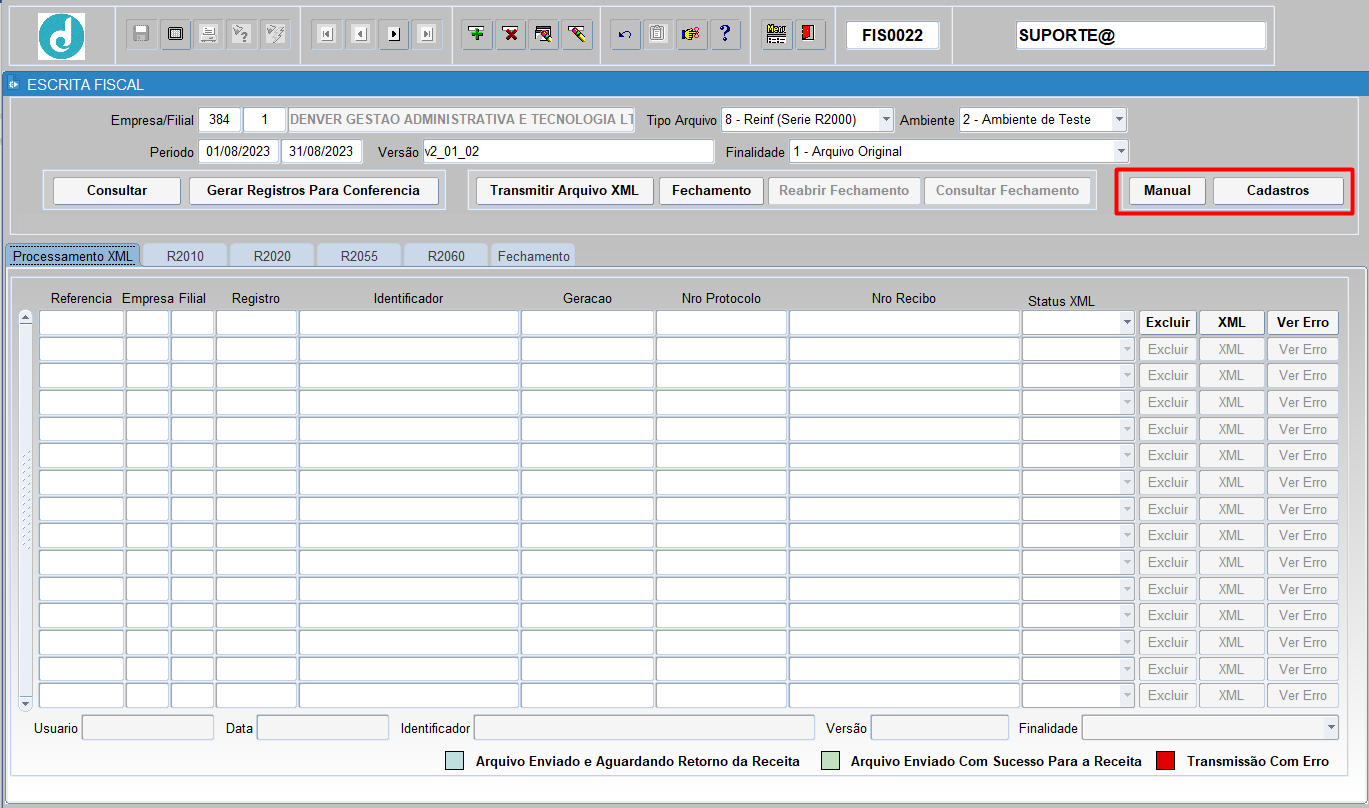1369x808 pixels.
Task: Click the clipboard paste icon
Action: (x=656, y=34)
